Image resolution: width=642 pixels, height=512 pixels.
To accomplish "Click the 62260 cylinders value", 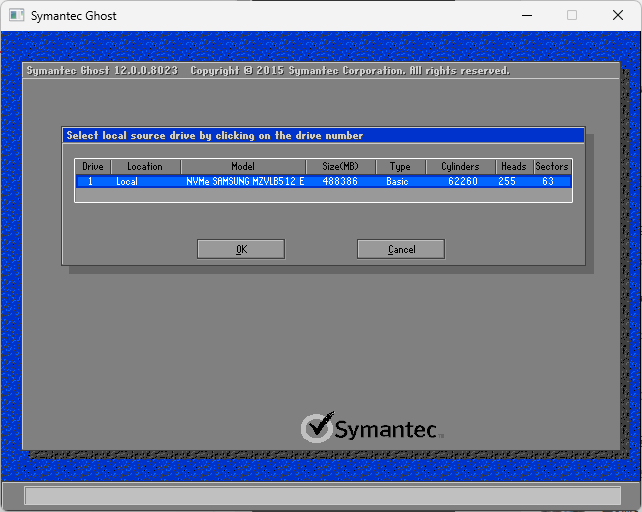I will [x=463, y=181].
